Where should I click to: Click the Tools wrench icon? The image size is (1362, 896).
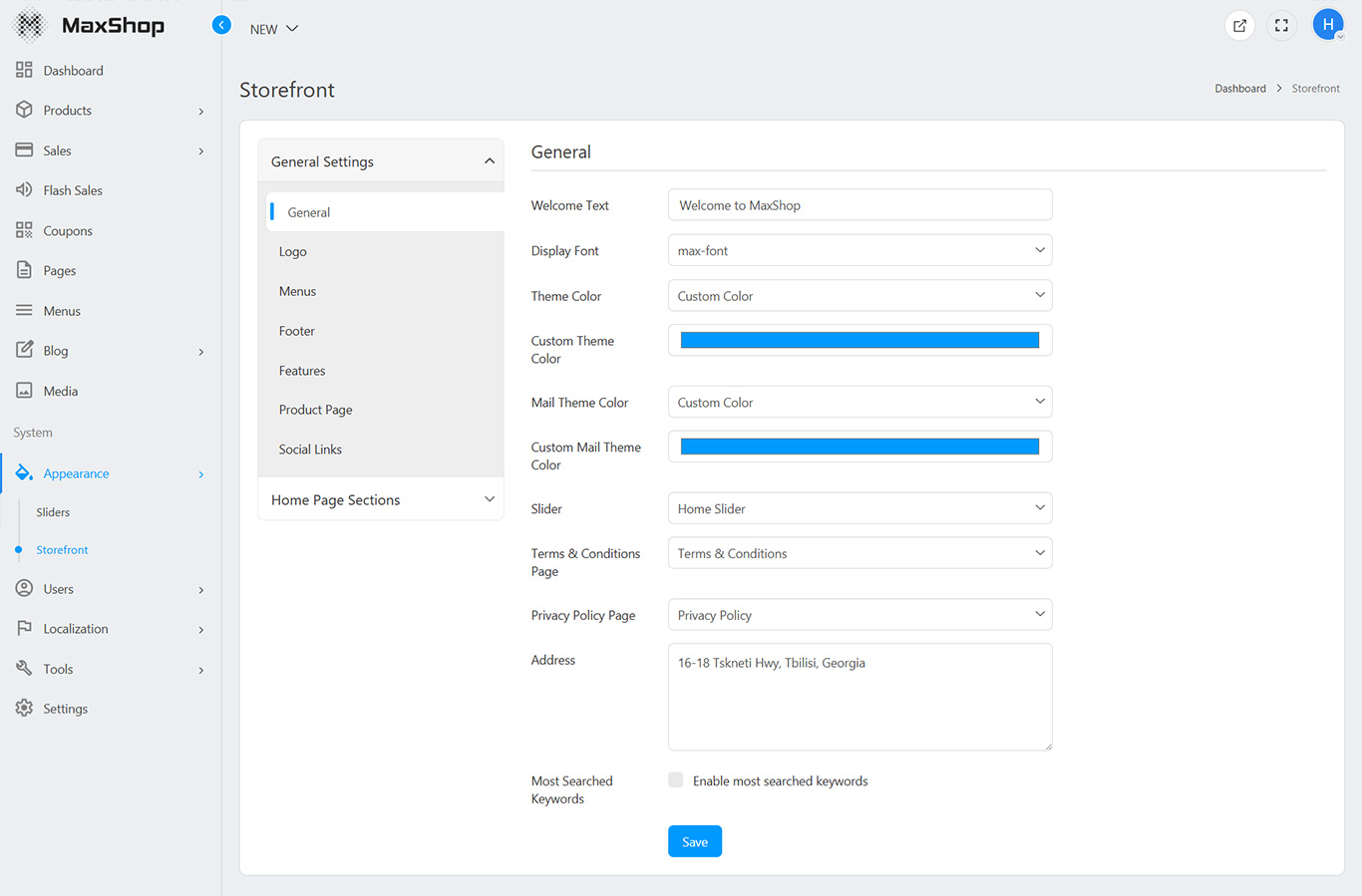24,669
